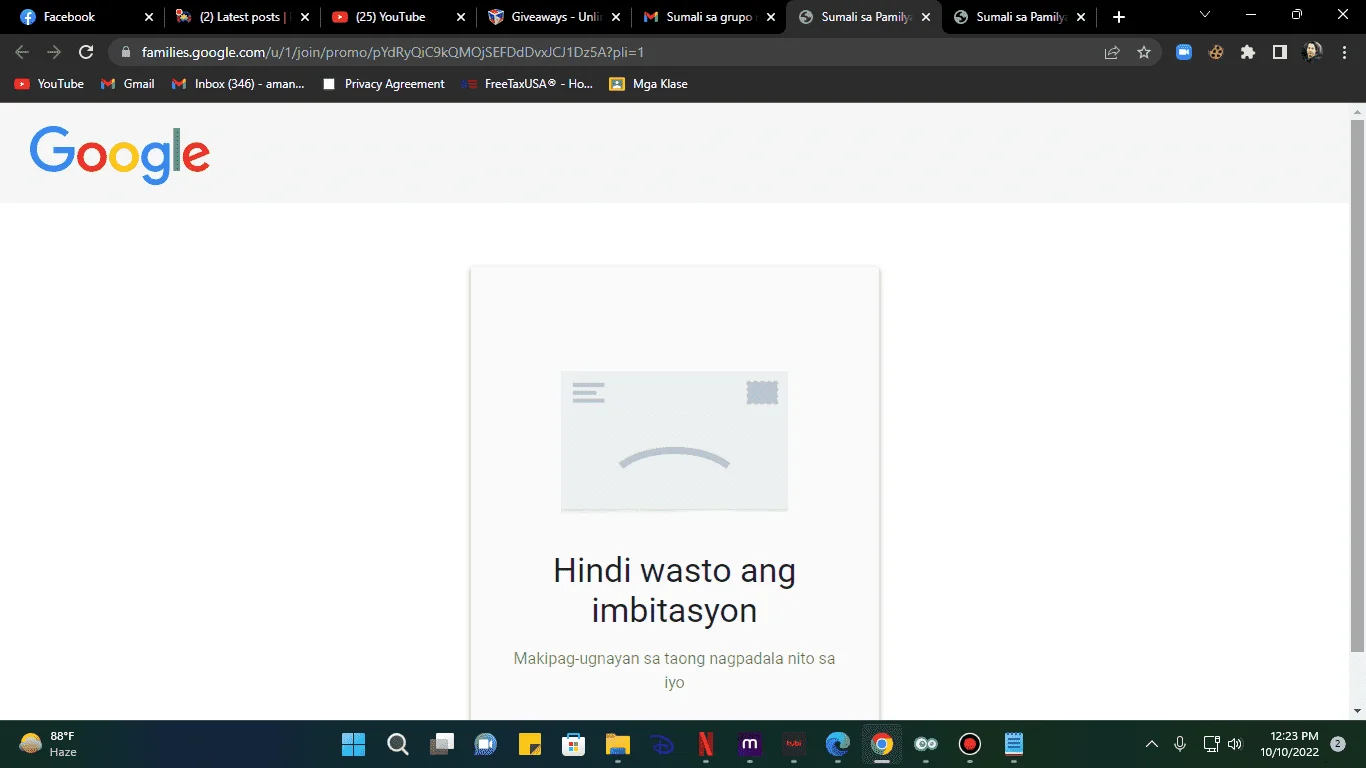This screenshot has height=768, width=1366.
Task: Go back to the previous page
Action: tap(22, 52)
